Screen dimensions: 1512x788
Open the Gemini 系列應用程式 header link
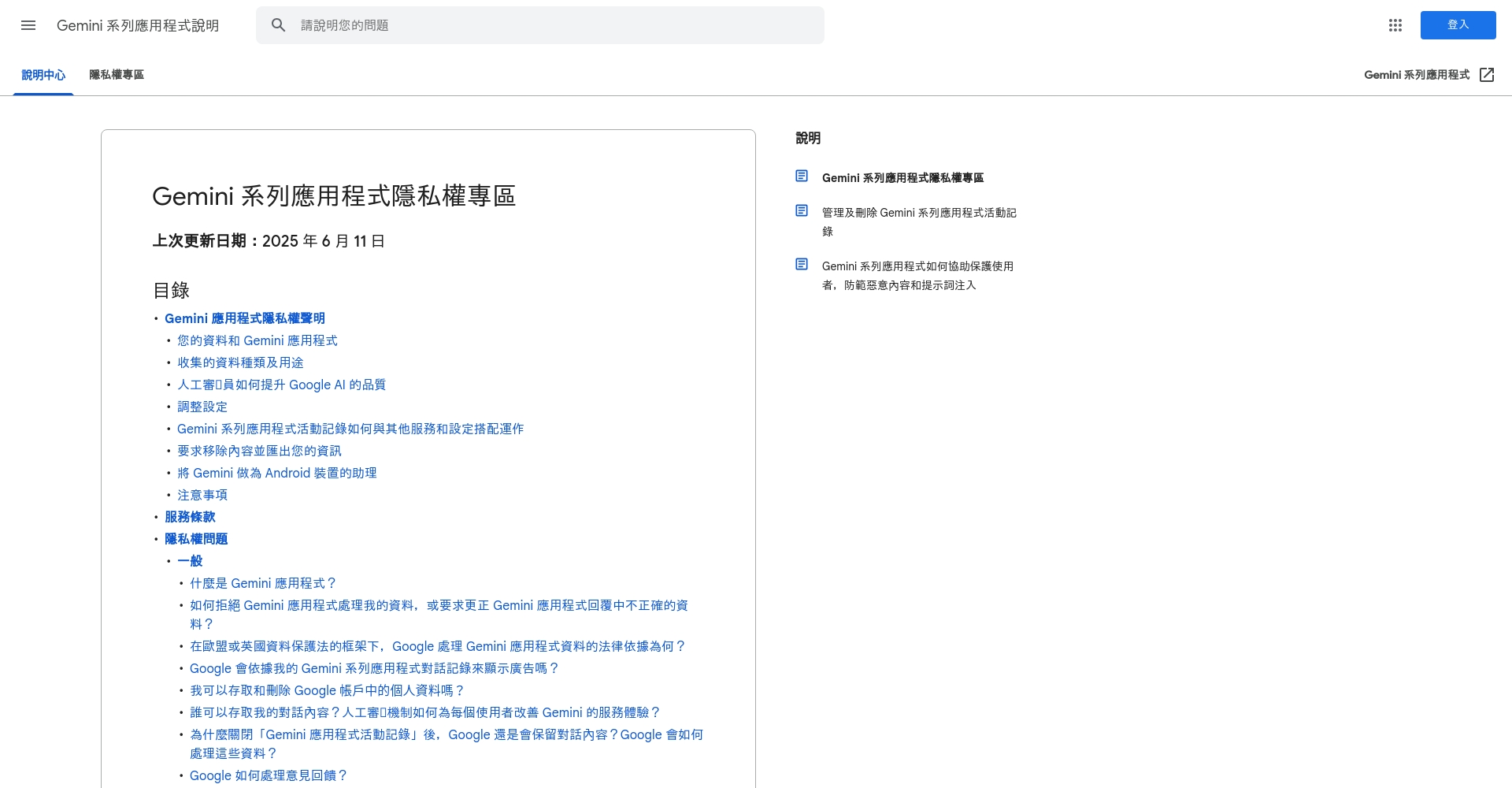[x=1417, y=75]
